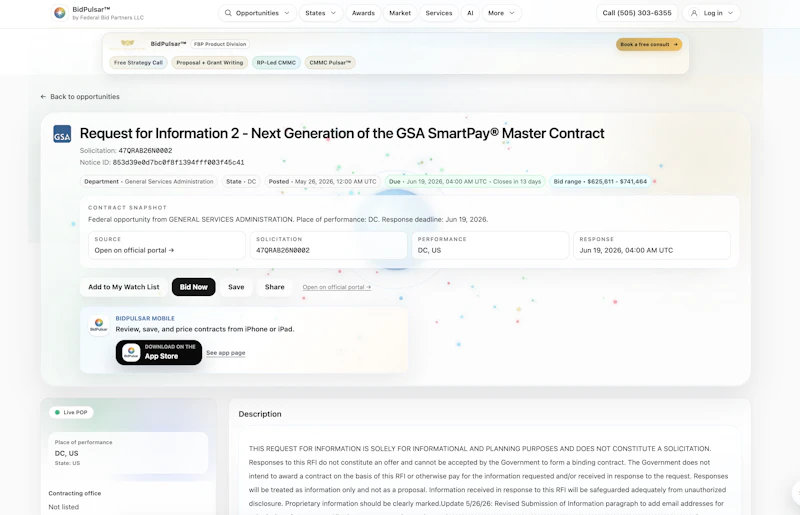Viewport: 800px width, 515px height.
Task: Click the BIDPULSAR MOBILE heading
Action: click(145, 318)
